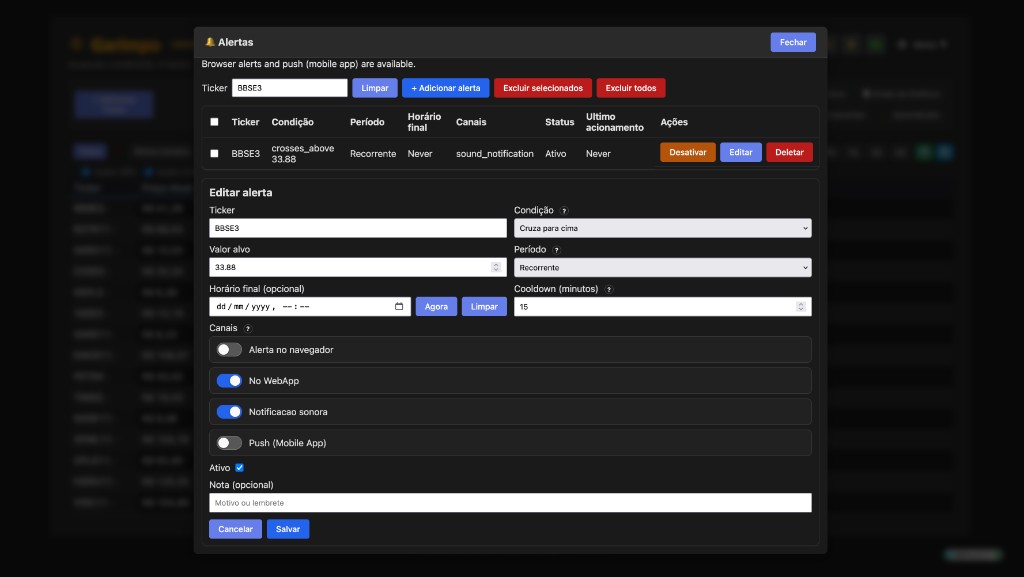Click the Nota (opcional) text field
Image resolution: width=1024 pixels, height=577 pixels.
[x=510, y=503]
